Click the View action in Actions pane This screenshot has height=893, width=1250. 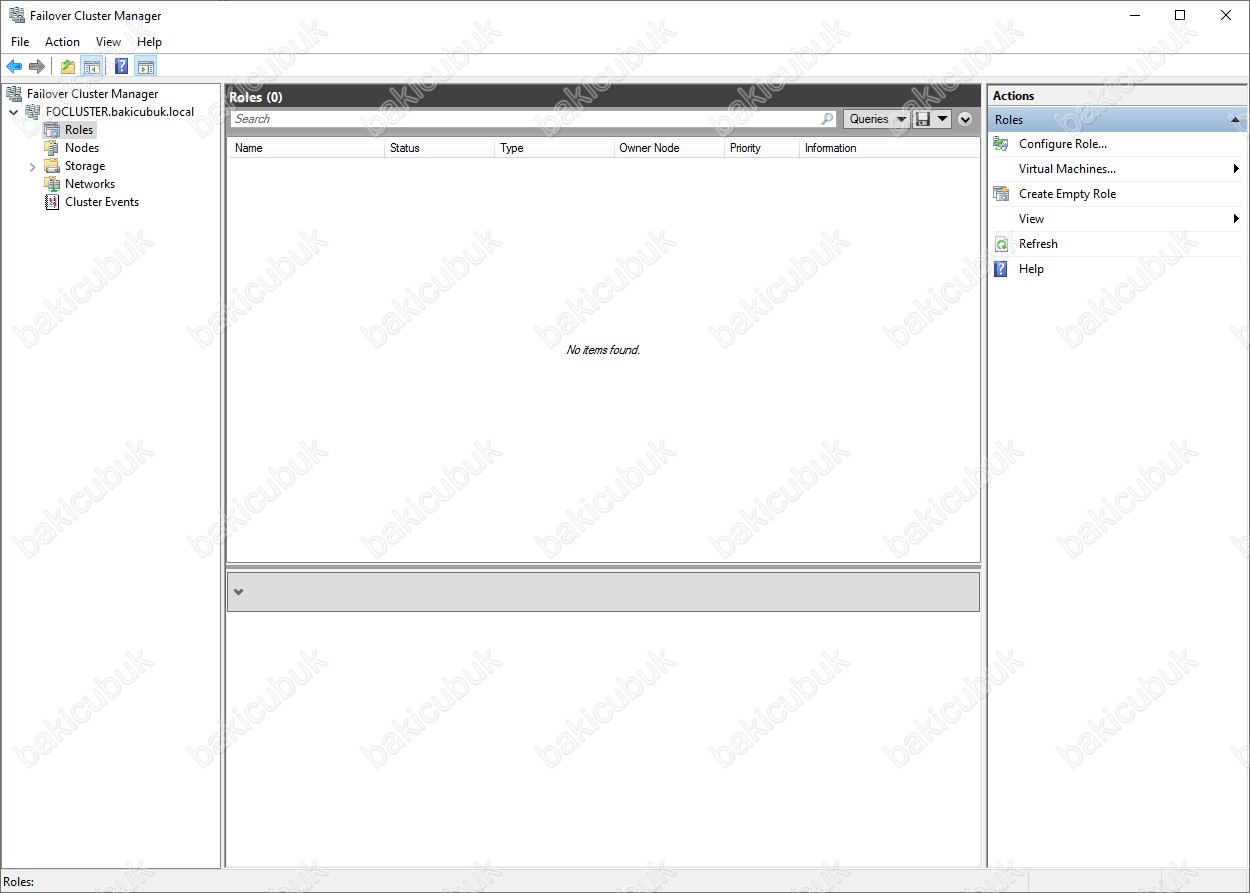[x=1031, y=219]
